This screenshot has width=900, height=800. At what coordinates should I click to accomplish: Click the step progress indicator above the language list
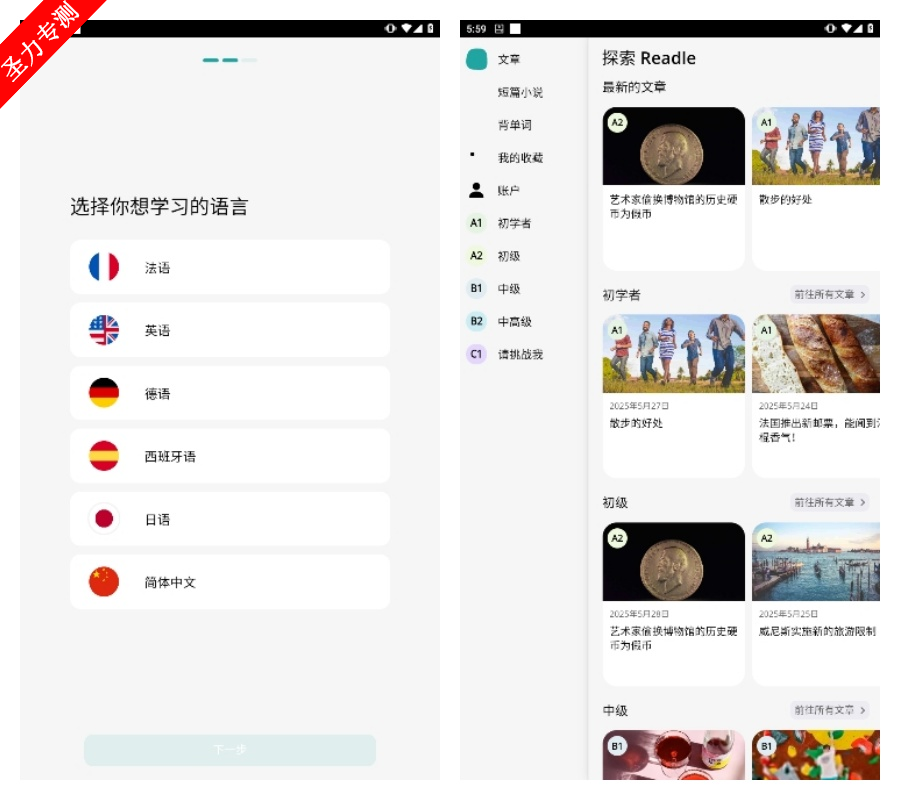click(x=230, y=60)
